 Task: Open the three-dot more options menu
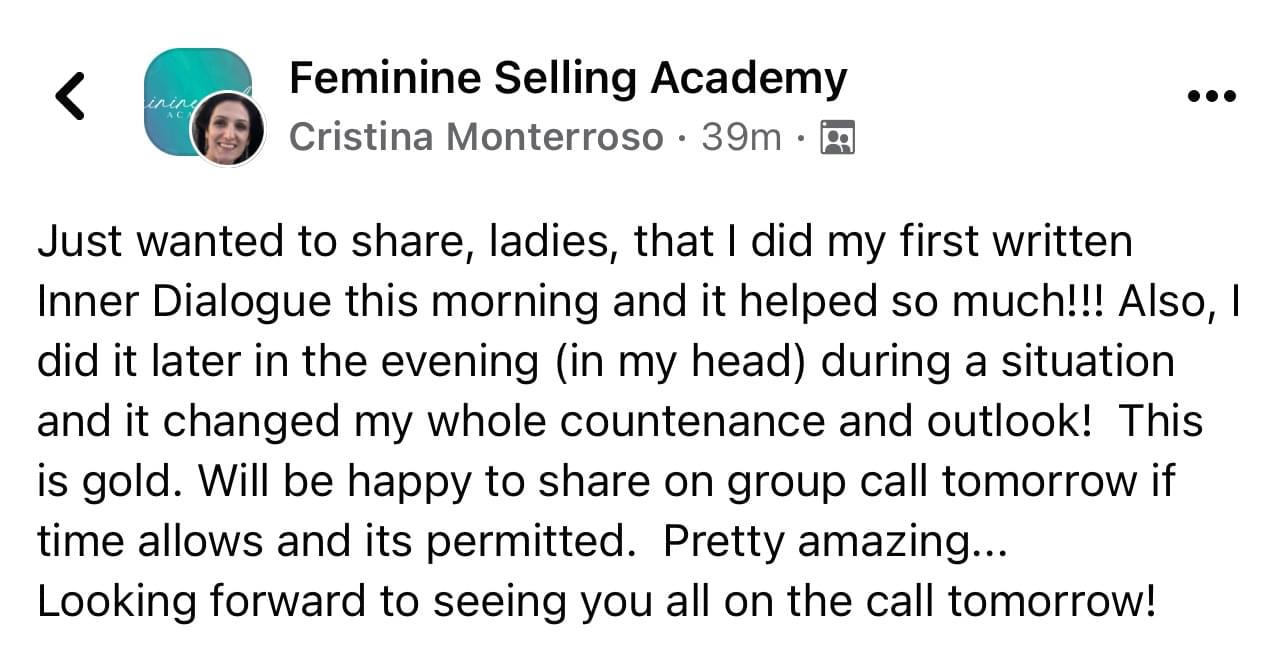click(x=1212, y=96)
